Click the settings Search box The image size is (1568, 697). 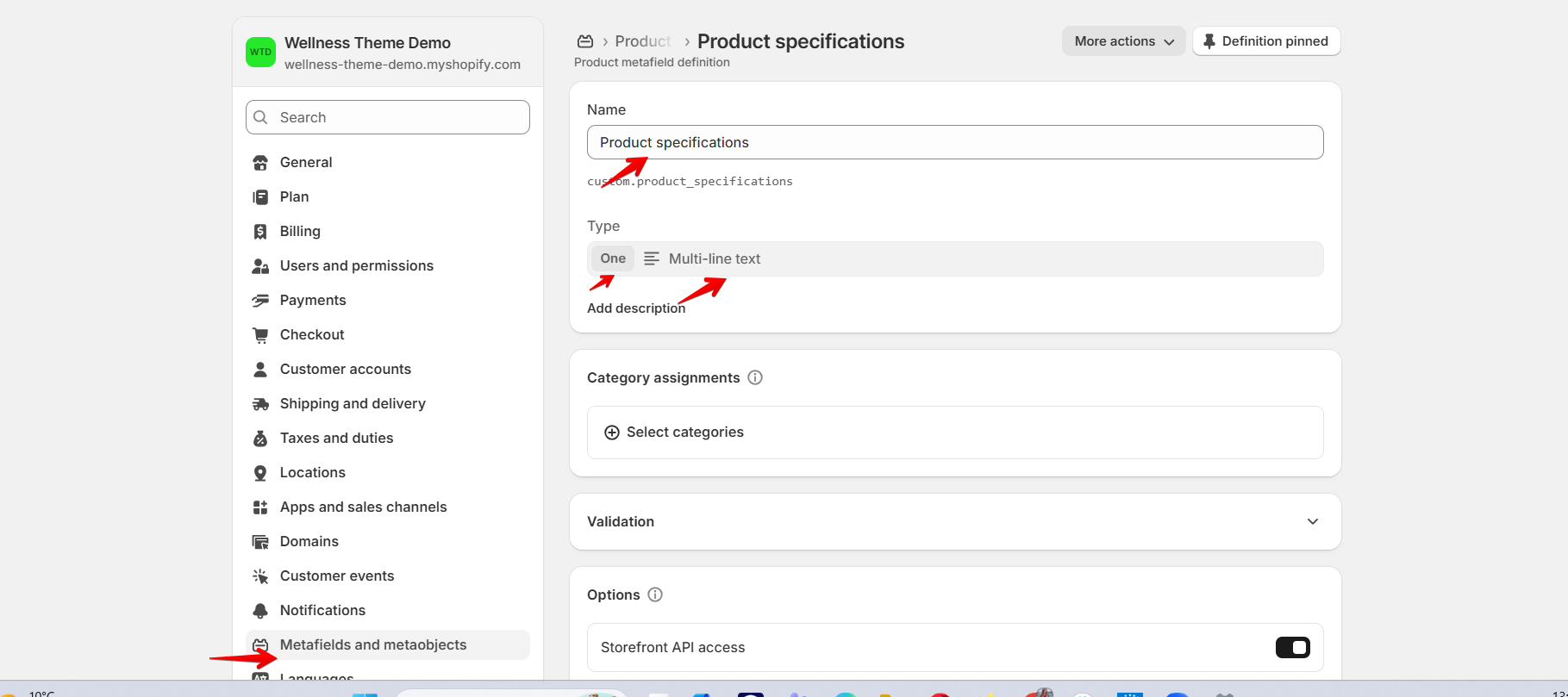click(388, 117)
